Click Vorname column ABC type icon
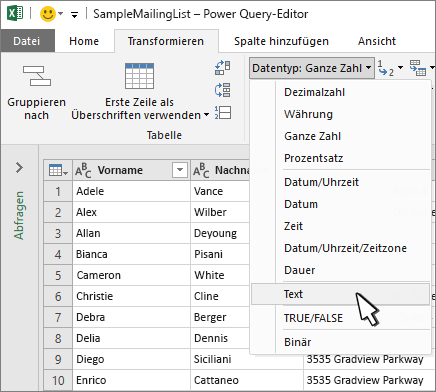 pyautogui.click(x=83, y=170)
